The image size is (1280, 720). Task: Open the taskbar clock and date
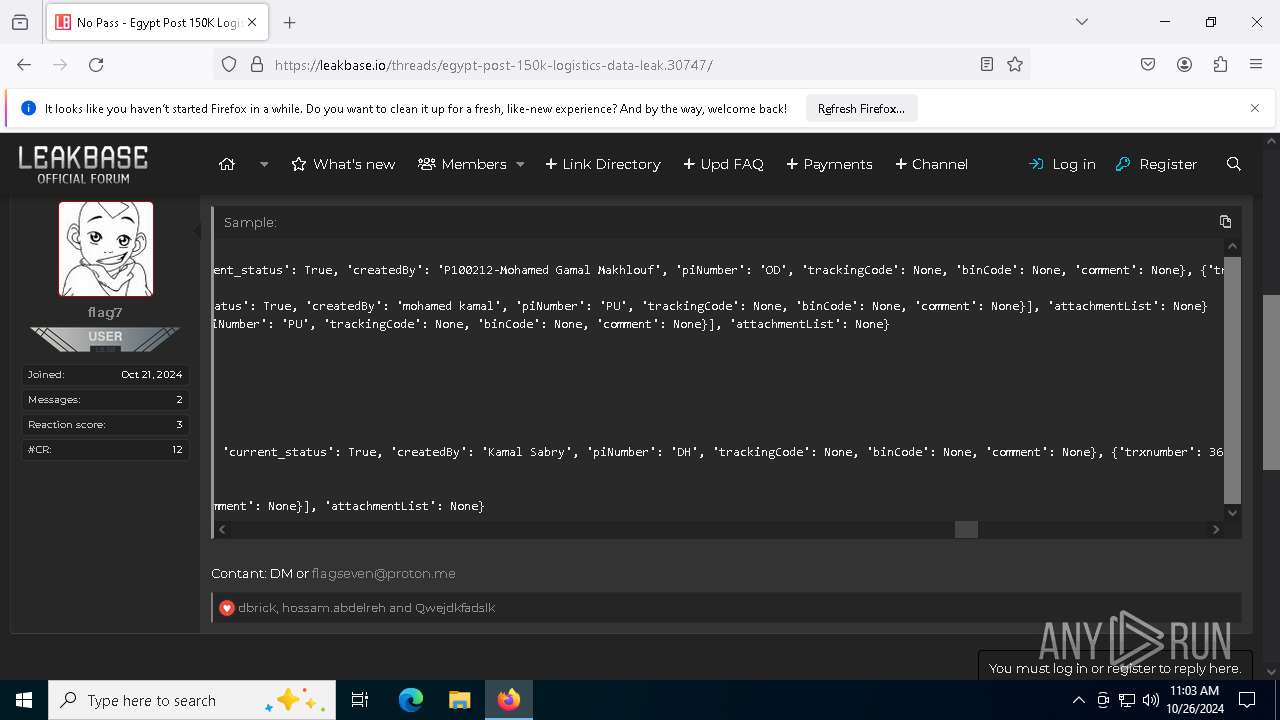(x=1194, y=700)
